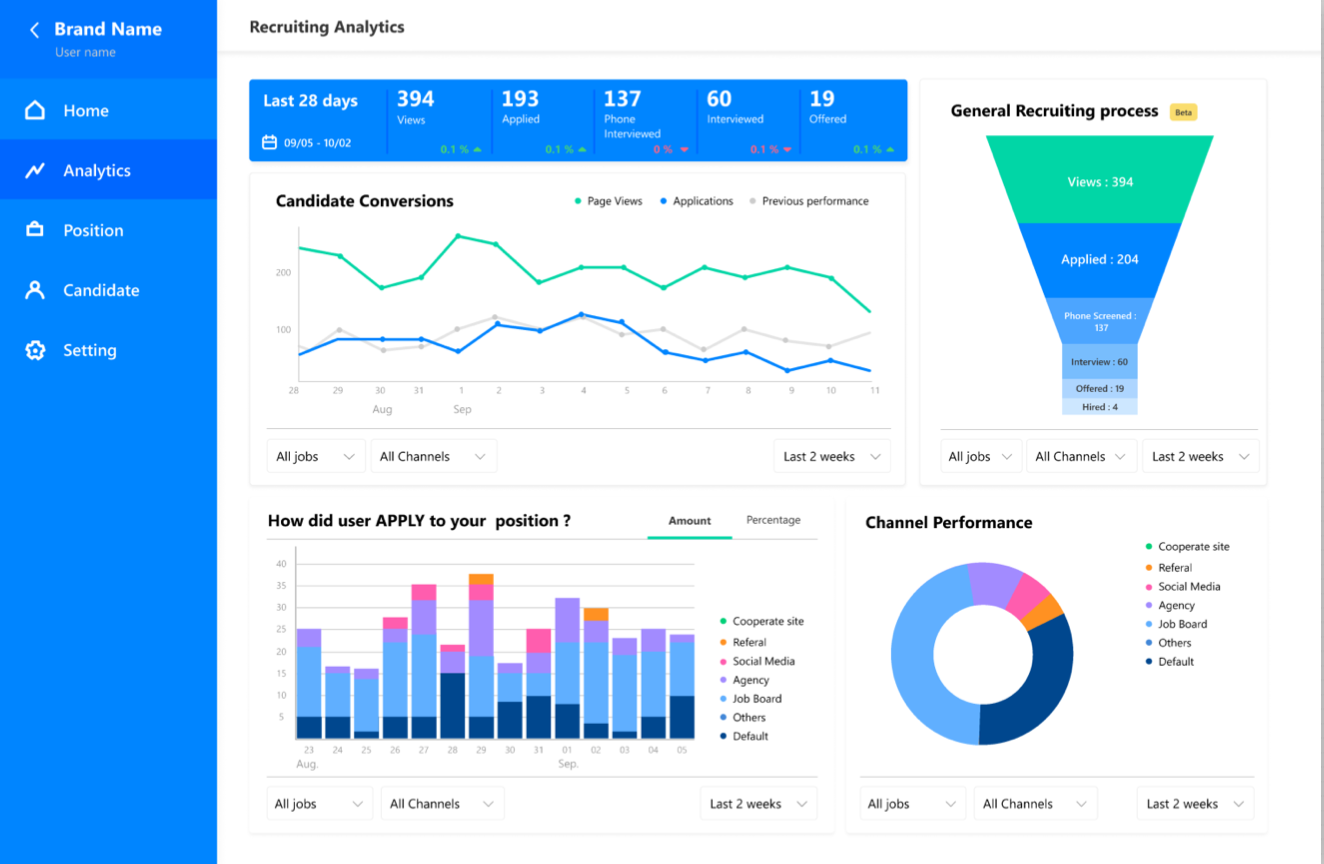Toggle Previous performance series in legend
This screenshot has width=1324, height=864.
[x=808, y=201]
